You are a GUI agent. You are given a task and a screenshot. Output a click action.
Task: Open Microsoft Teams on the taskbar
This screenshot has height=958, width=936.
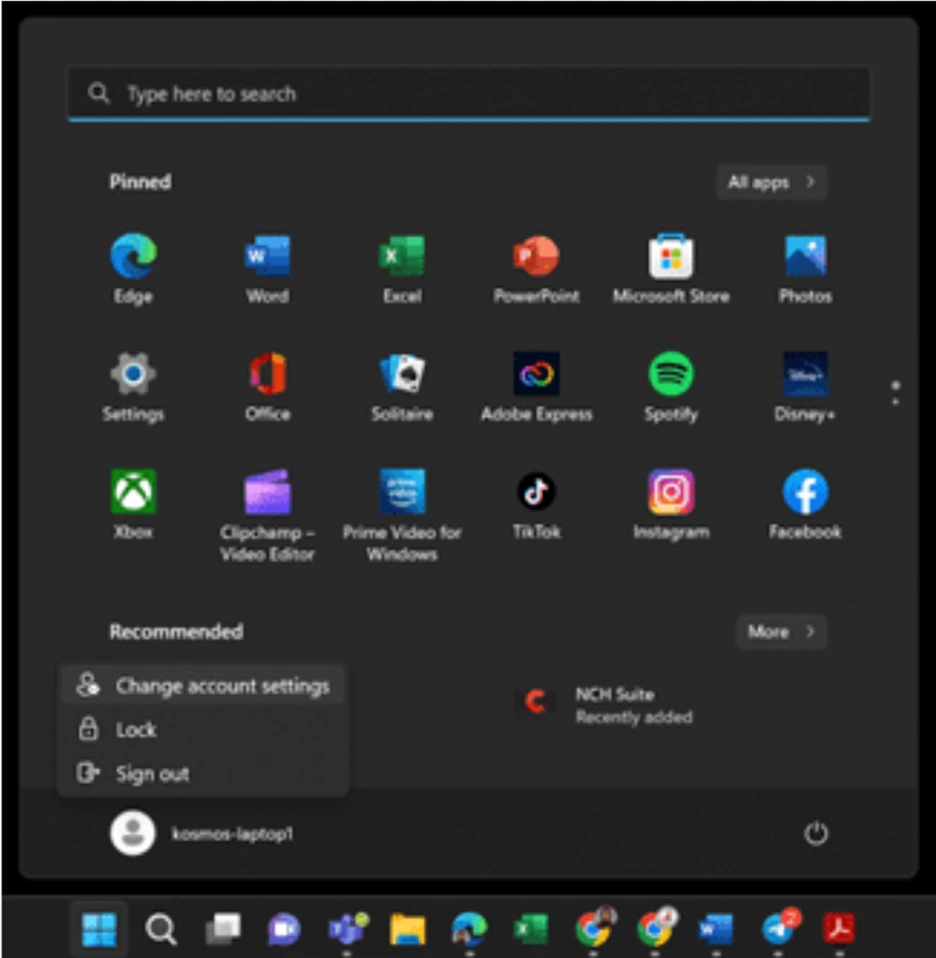[x=347, y=929]
